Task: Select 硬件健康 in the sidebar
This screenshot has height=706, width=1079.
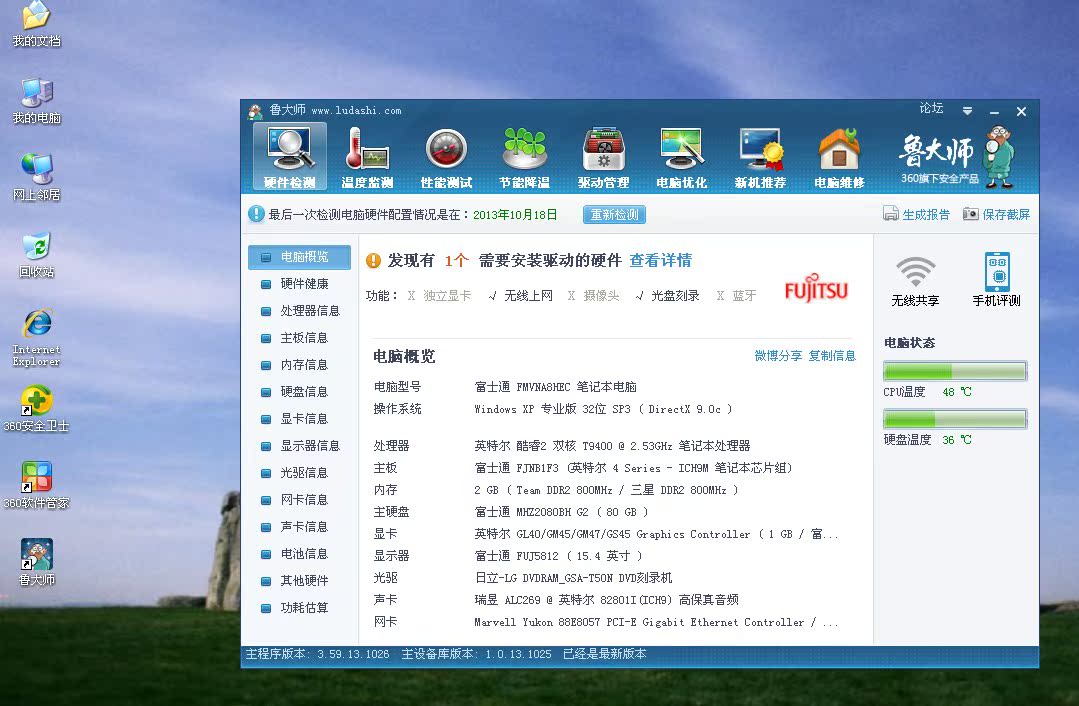Action: click(299, 284)
